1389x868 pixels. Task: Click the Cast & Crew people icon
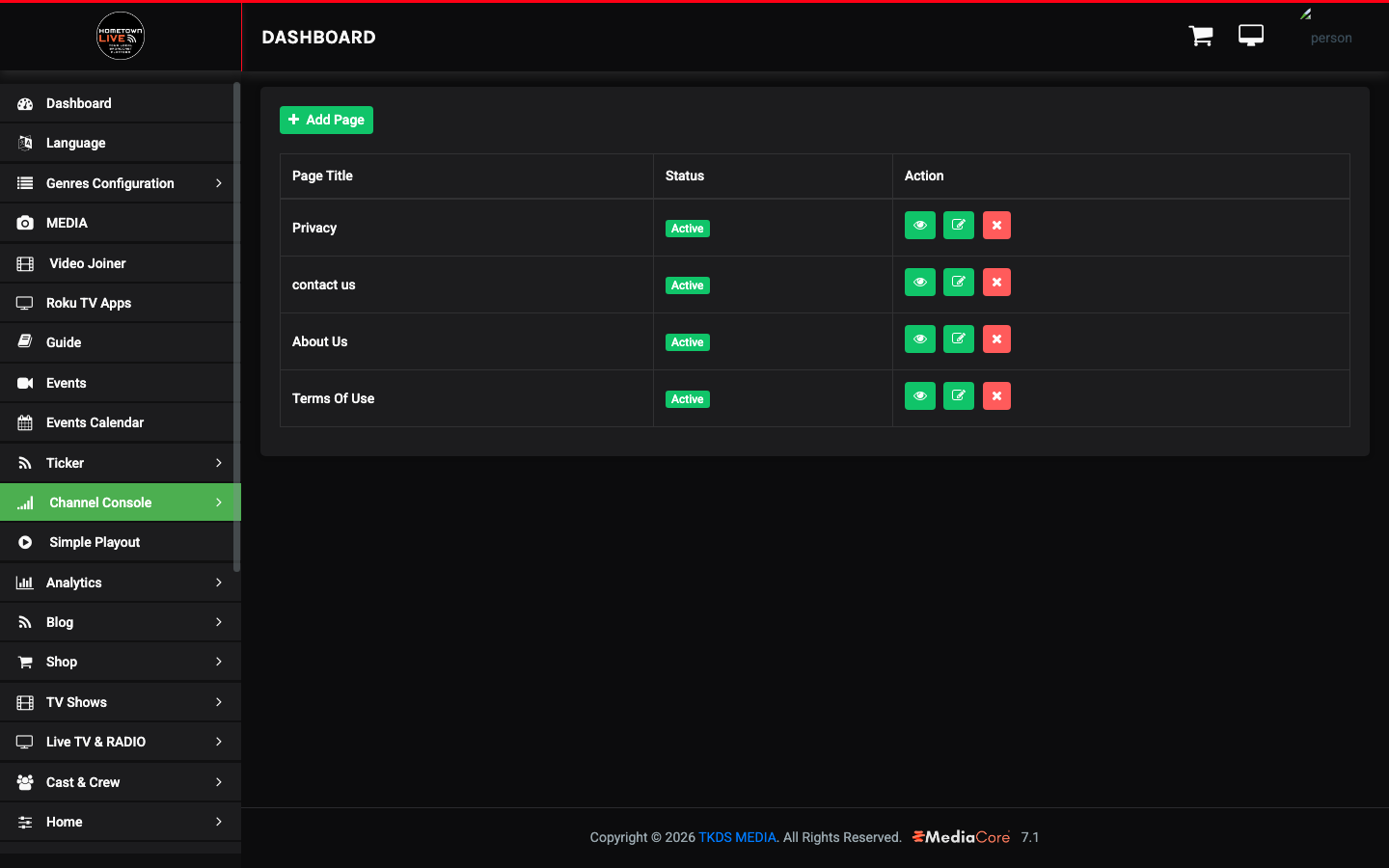[x=25, y=782]
